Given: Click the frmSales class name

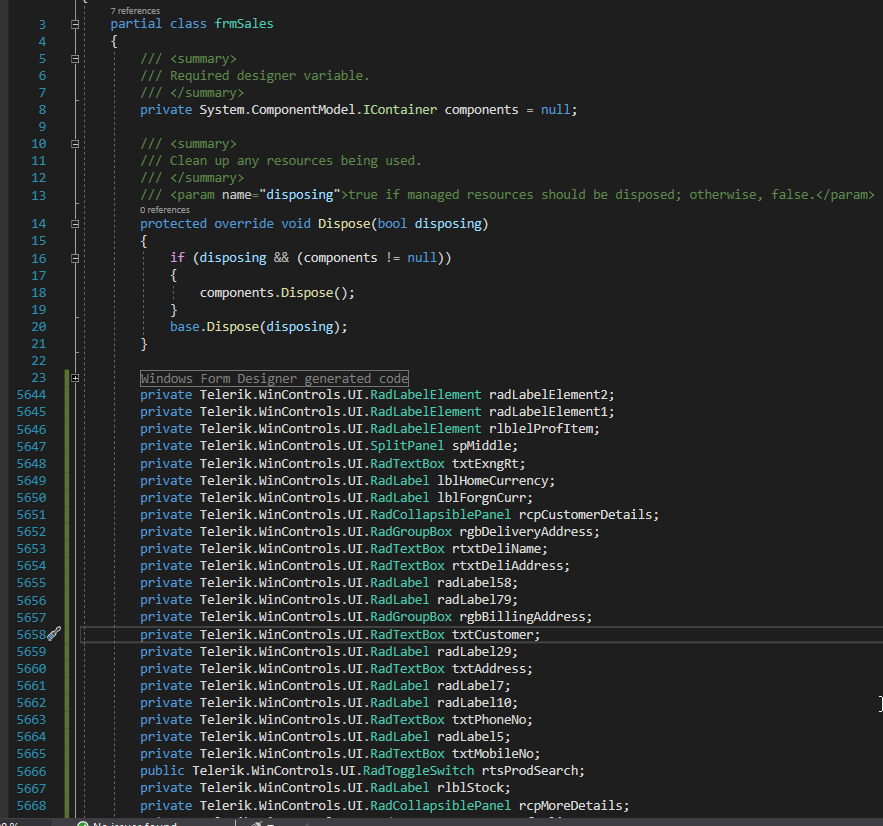Looking at the screenshot, I should [244, 24].
